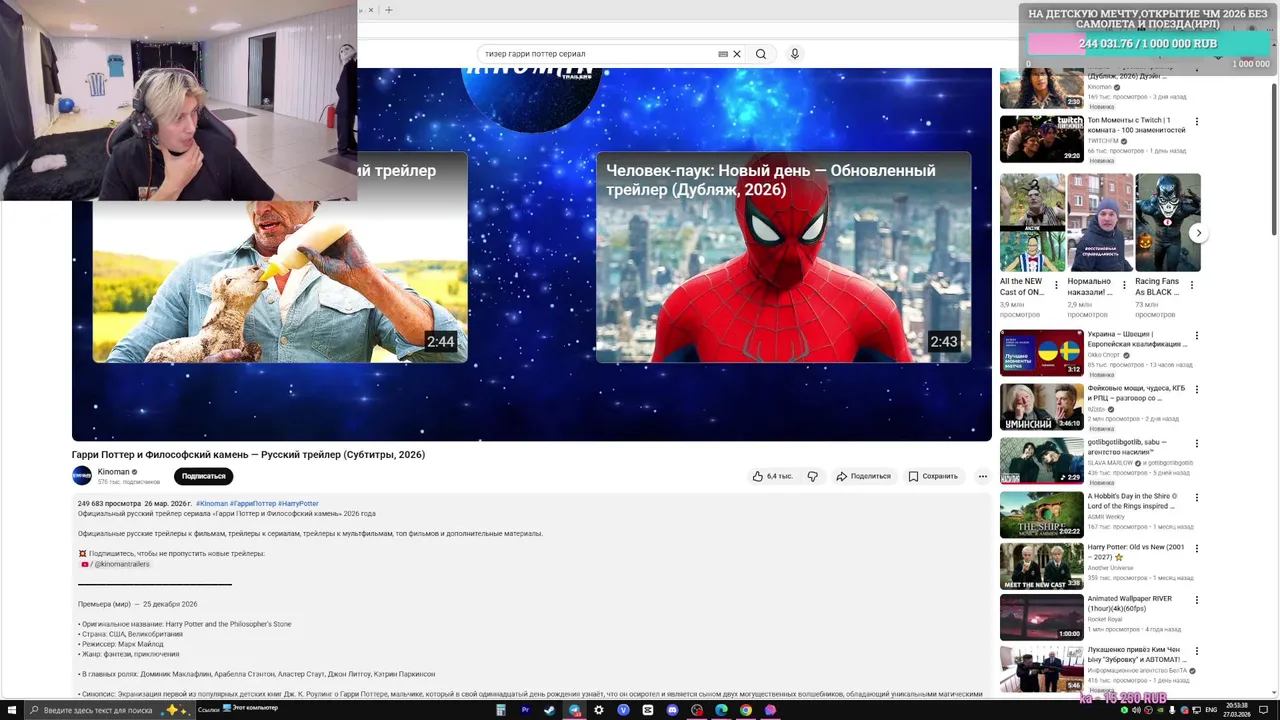Open the Kinoman channel avatar
This screenshot has width=1280, height=720.
(81, 476)
